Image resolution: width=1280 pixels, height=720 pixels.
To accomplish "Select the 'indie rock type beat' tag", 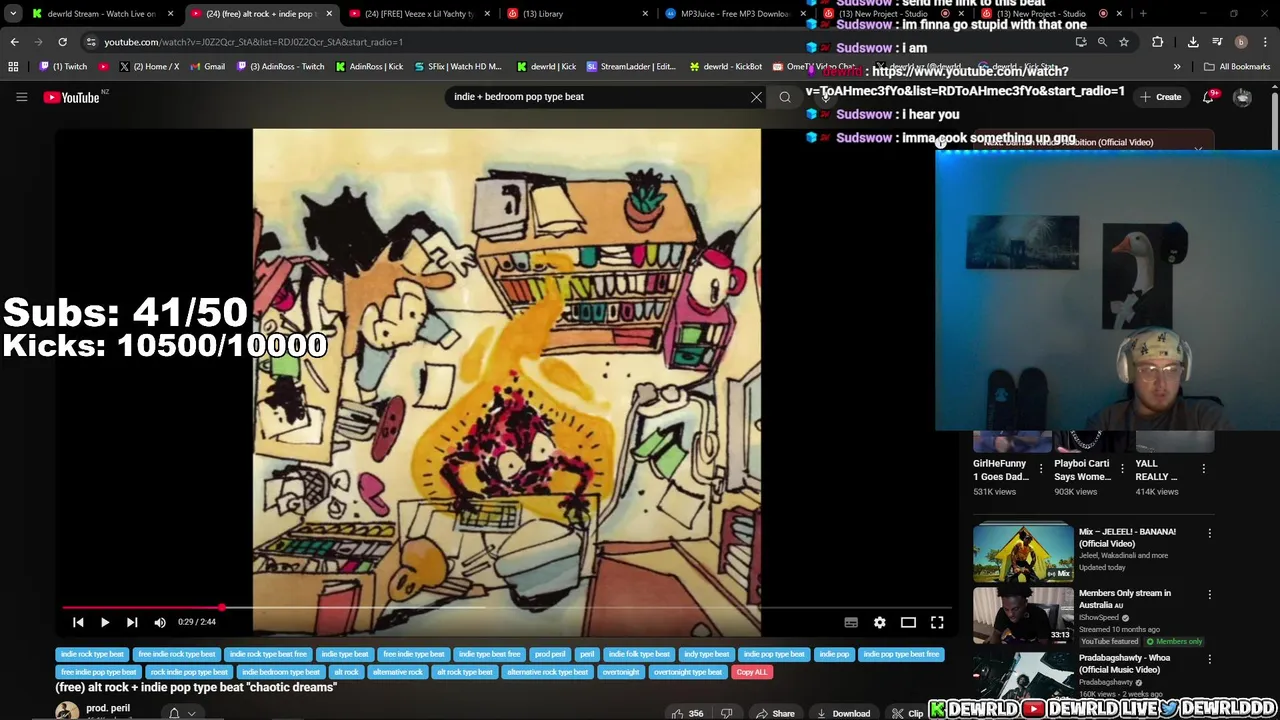I will pyautogui.click(x=92, y=654).
